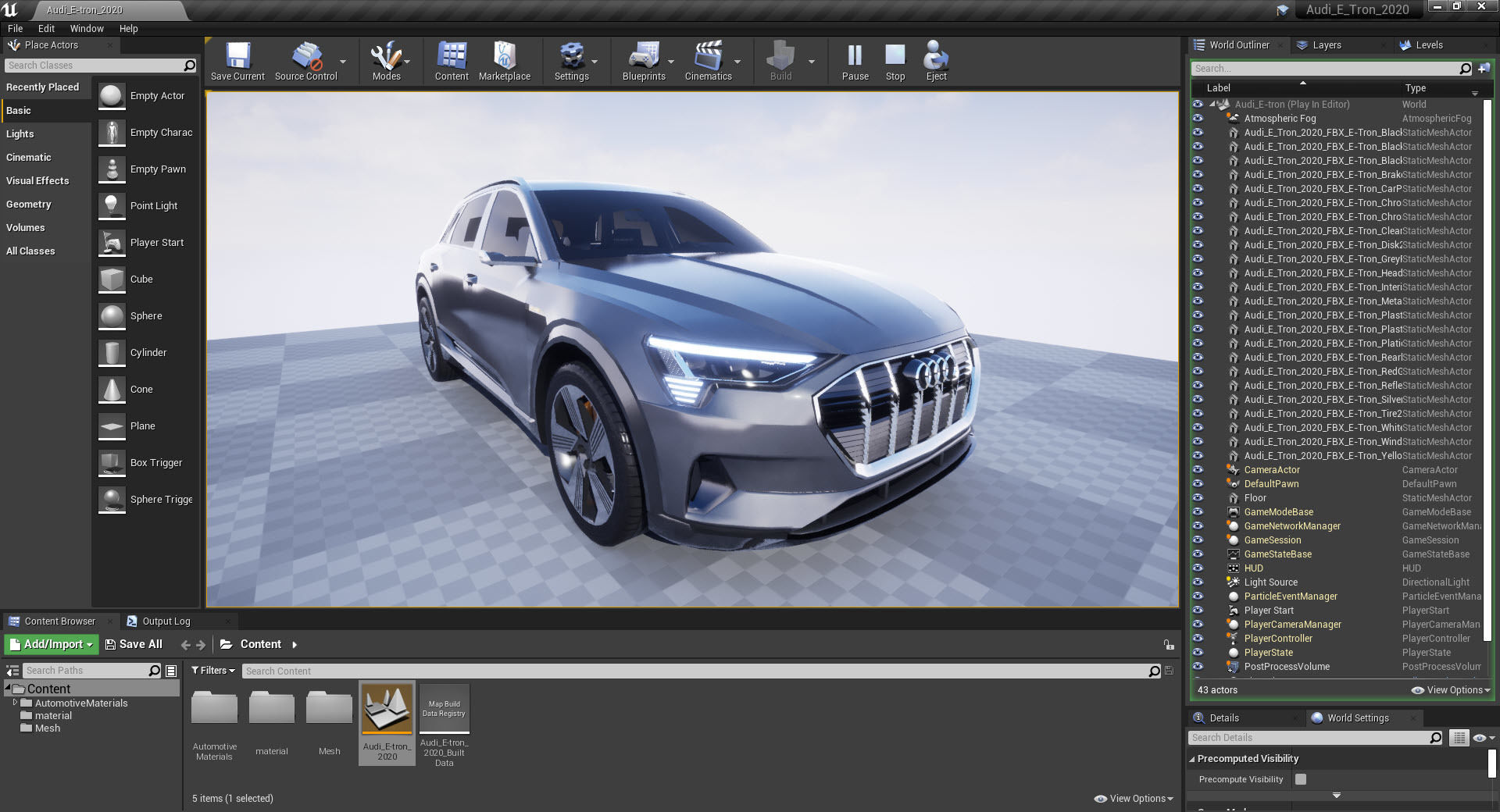Open the Modes tool icon
Image resolution: width=1500 pixels, height=812 pixels.
(386, 57)
